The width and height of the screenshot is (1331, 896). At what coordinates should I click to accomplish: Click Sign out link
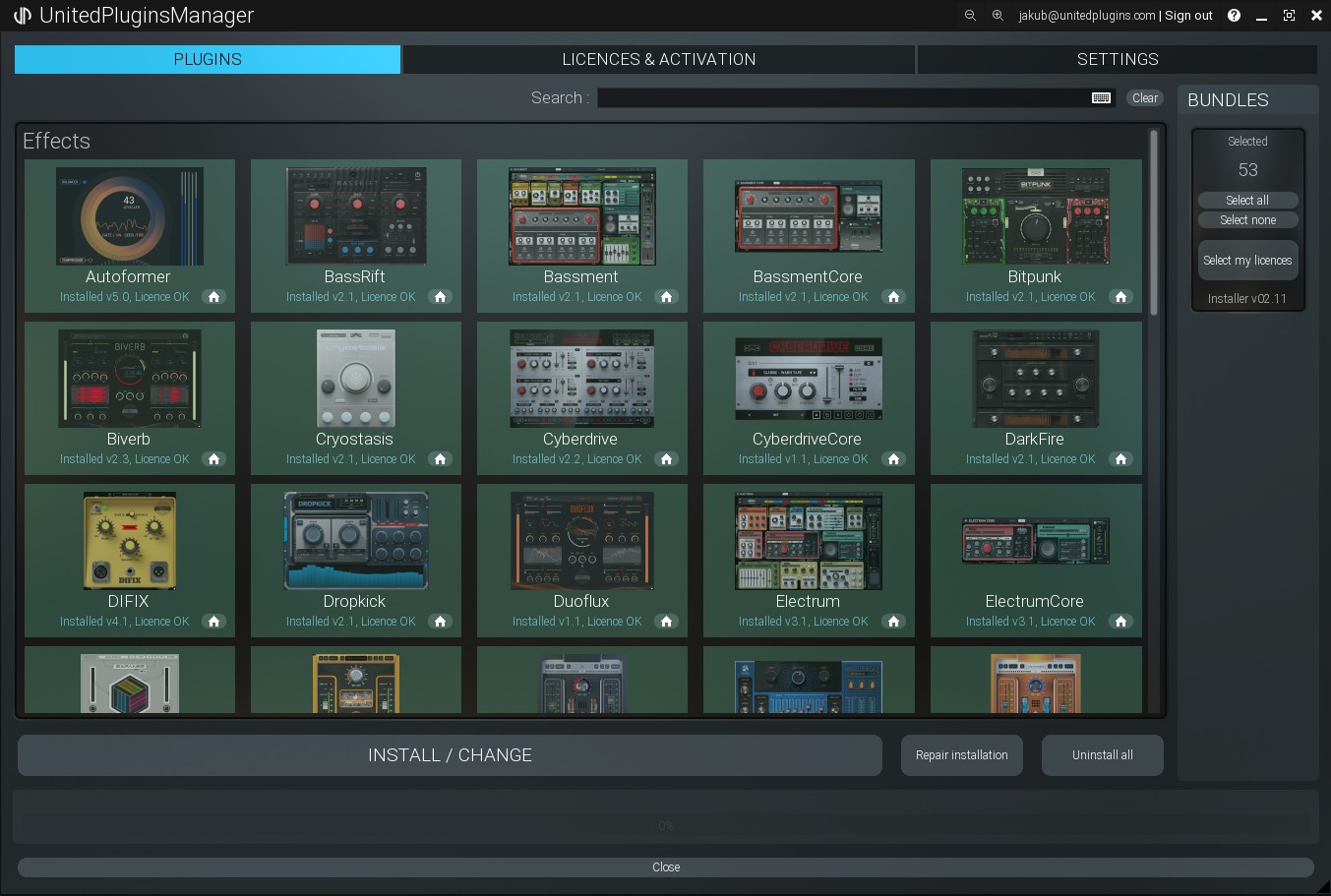[x=1188, y=16]
